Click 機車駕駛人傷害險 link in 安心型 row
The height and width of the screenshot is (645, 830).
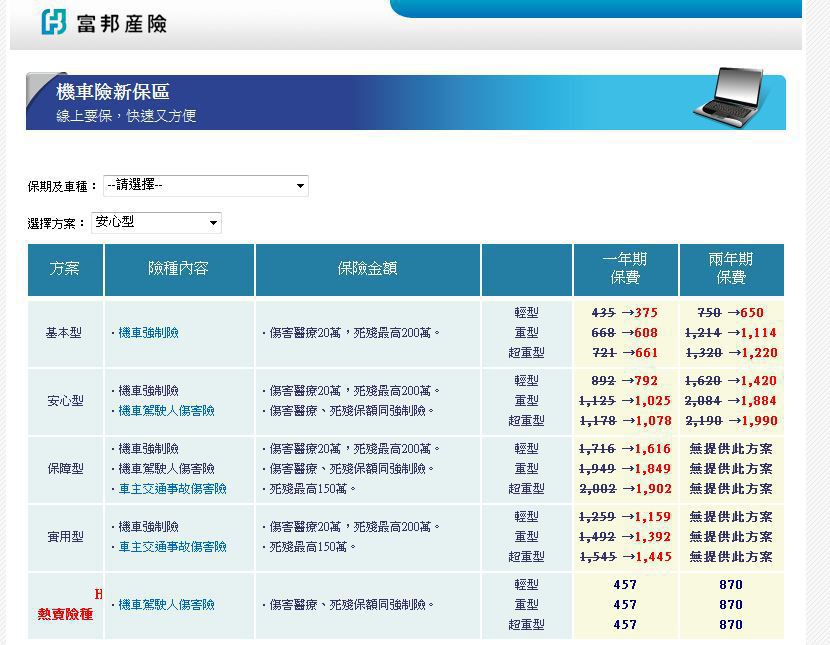[166, 411]
